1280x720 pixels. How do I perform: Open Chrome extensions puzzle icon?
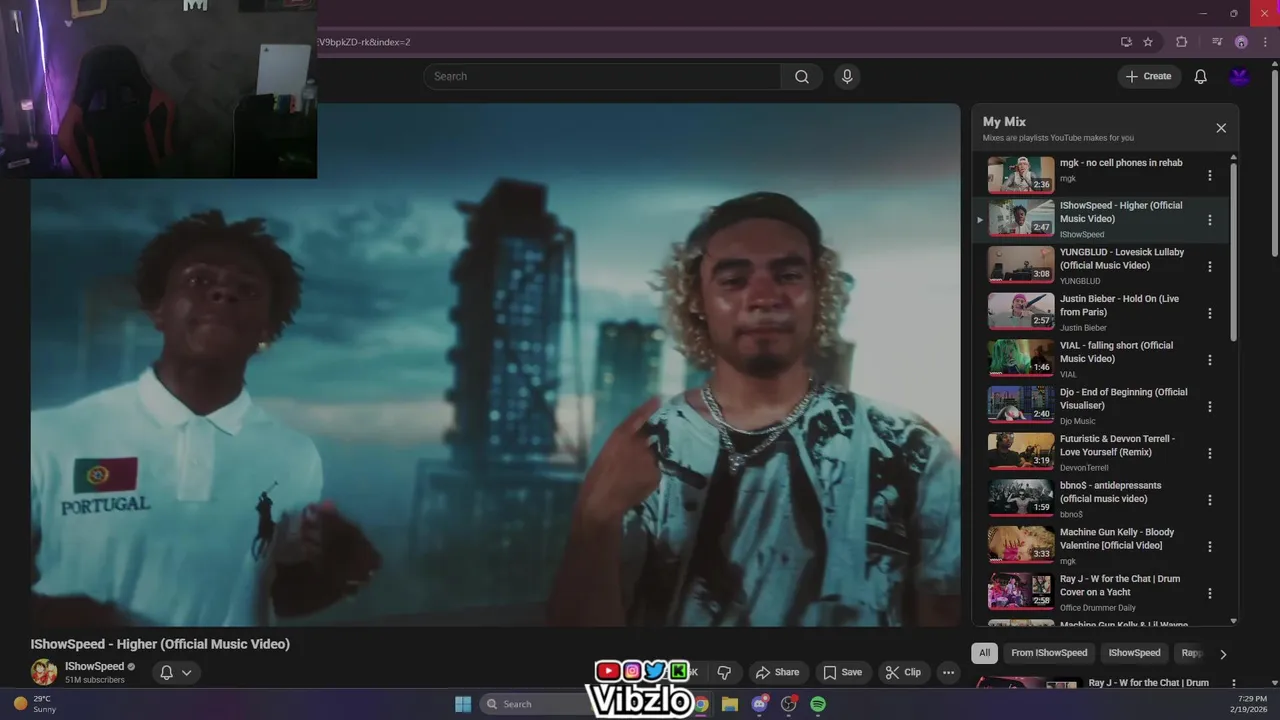coord(1181,42)
